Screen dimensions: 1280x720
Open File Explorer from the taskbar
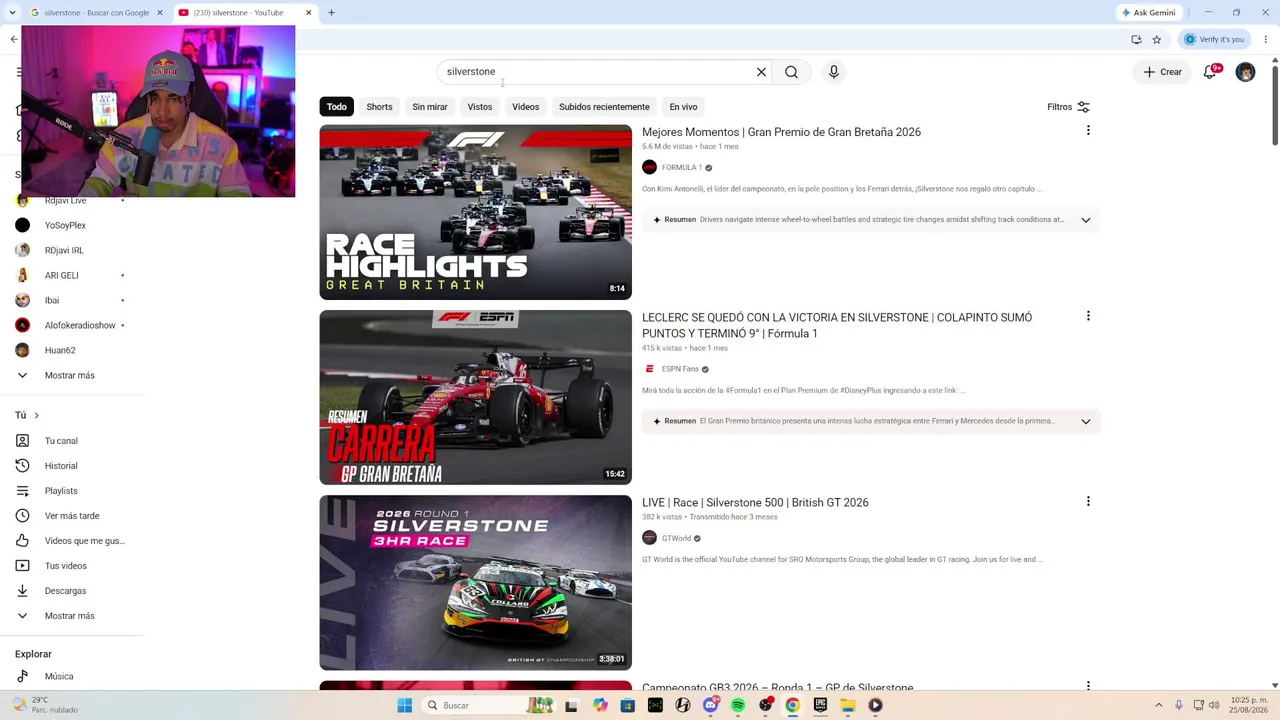[x=847, y=705]
